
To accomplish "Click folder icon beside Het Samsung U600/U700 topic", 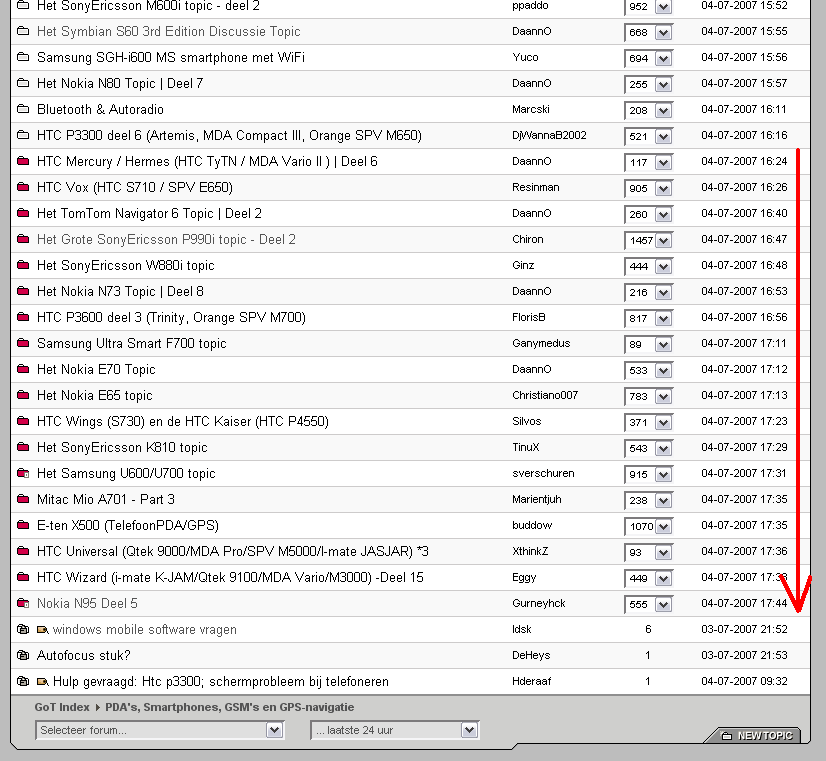I will pos(23,473).
